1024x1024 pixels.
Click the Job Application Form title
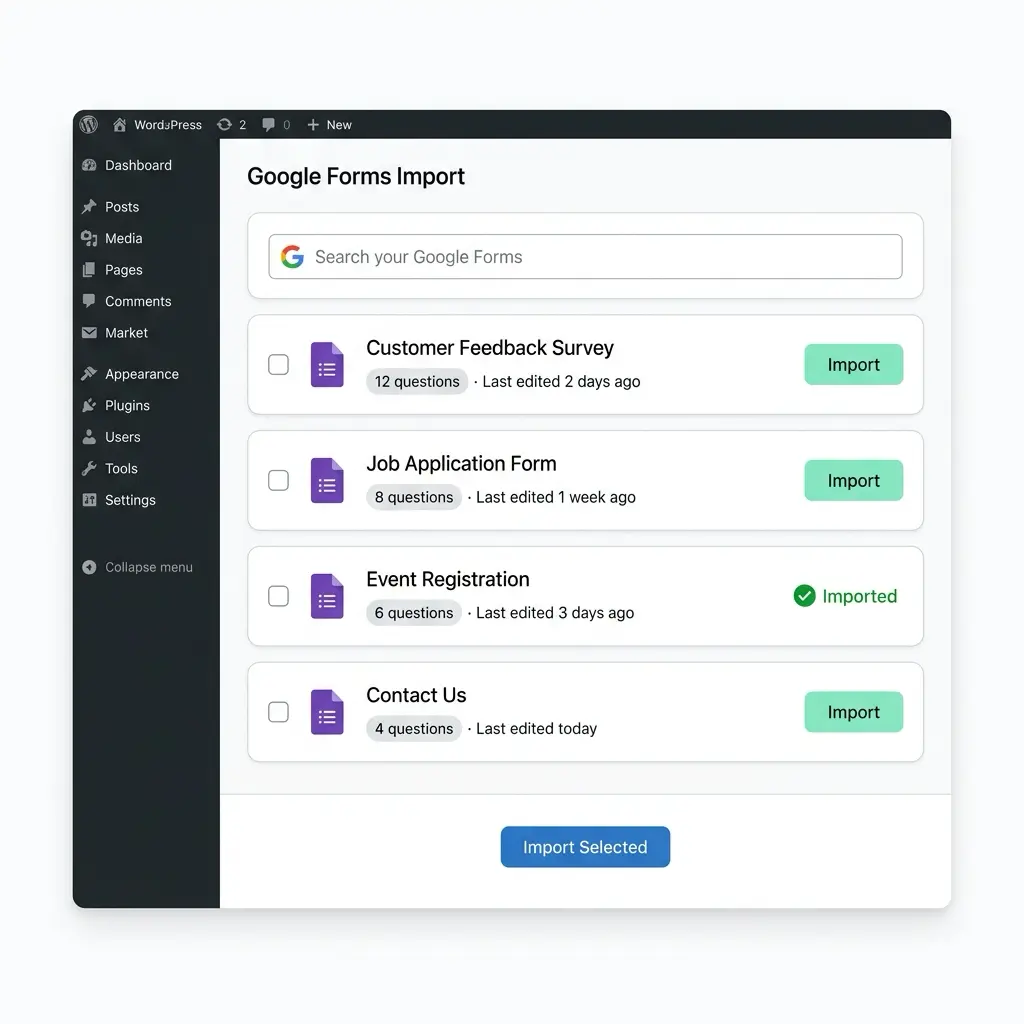[461, 463]
